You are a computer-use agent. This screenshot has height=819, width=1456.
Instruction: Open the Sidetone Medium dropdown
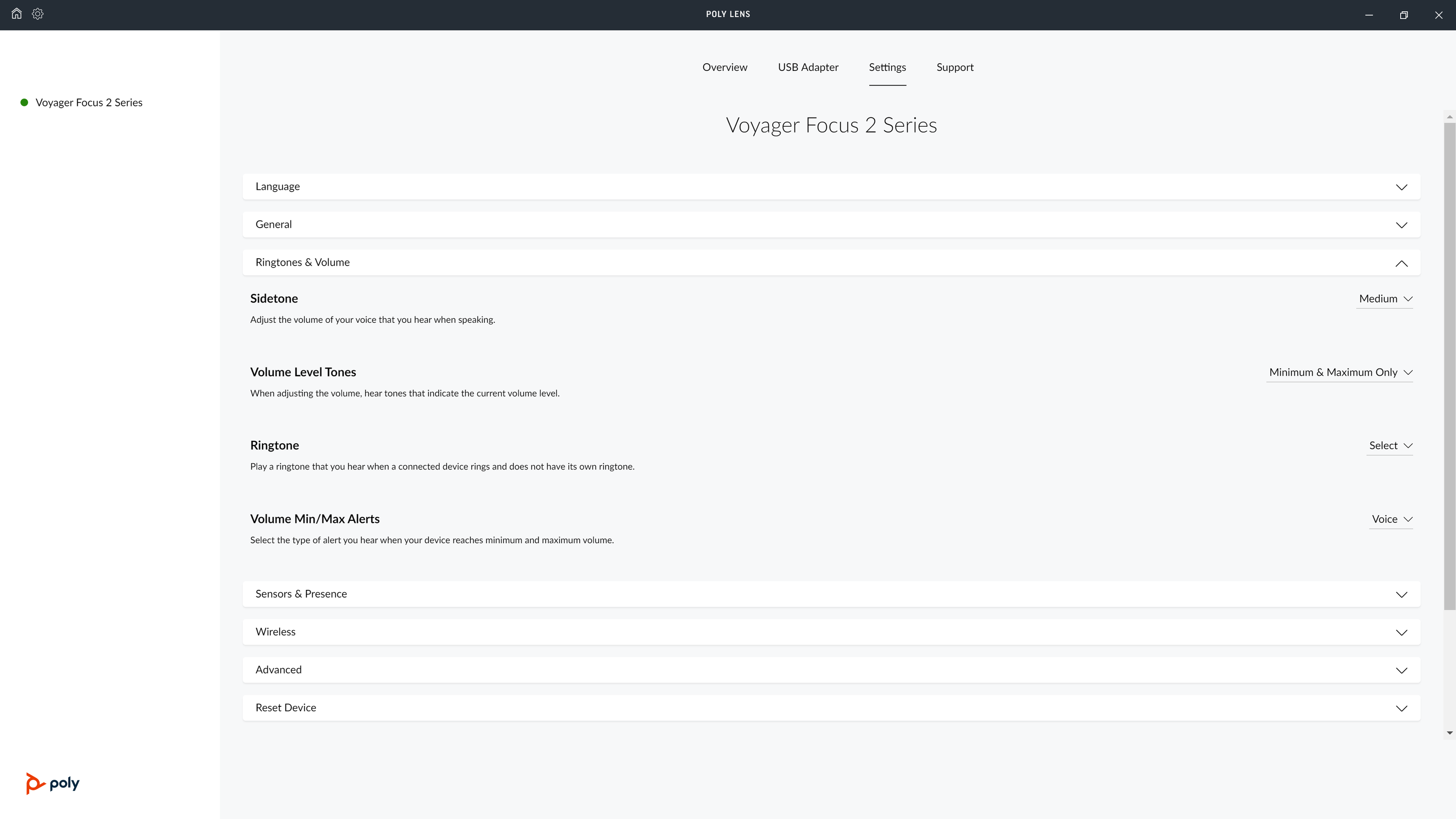[1385, 299]
